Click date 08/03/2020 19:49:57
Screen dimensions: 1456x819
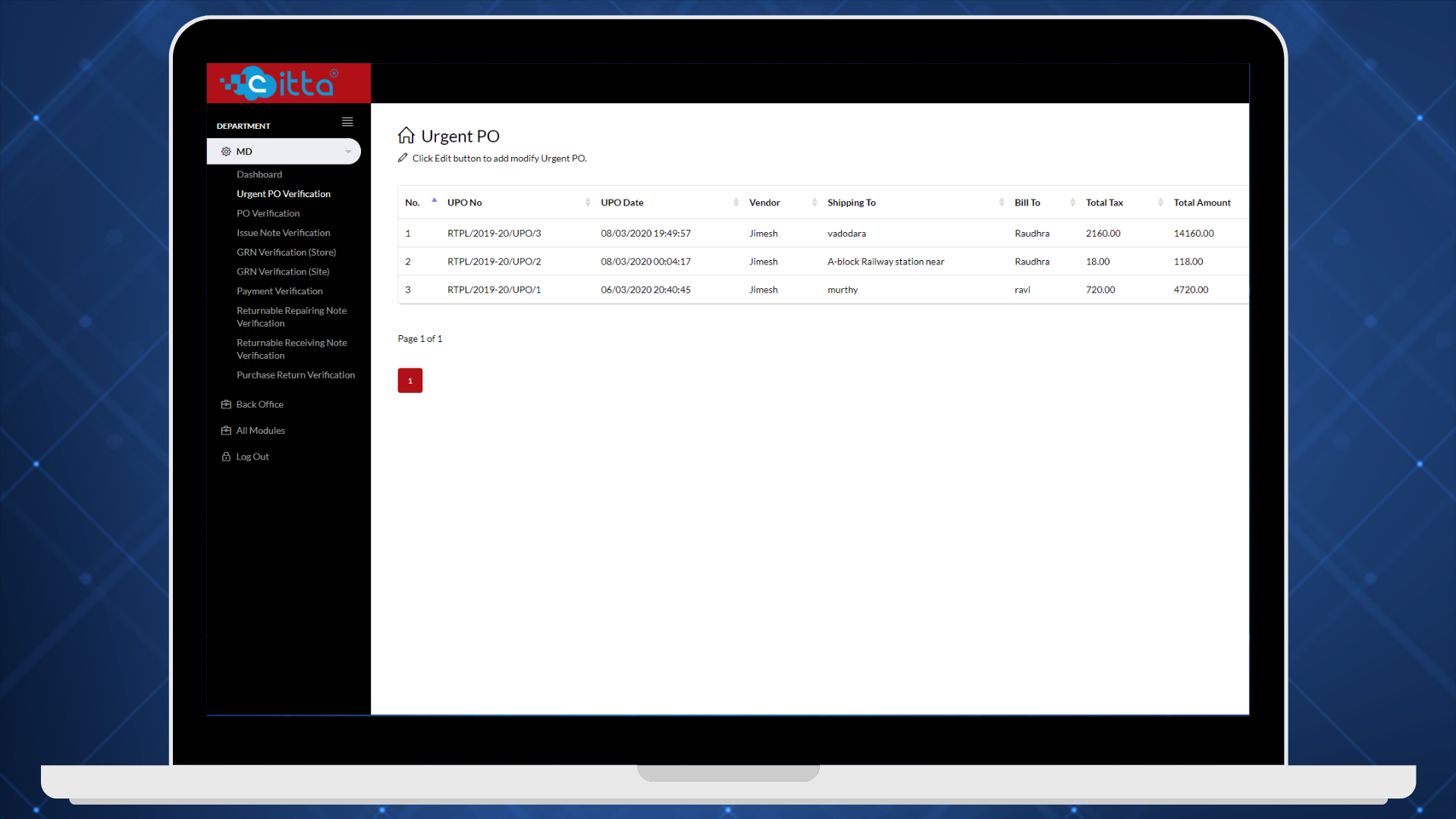645,234
